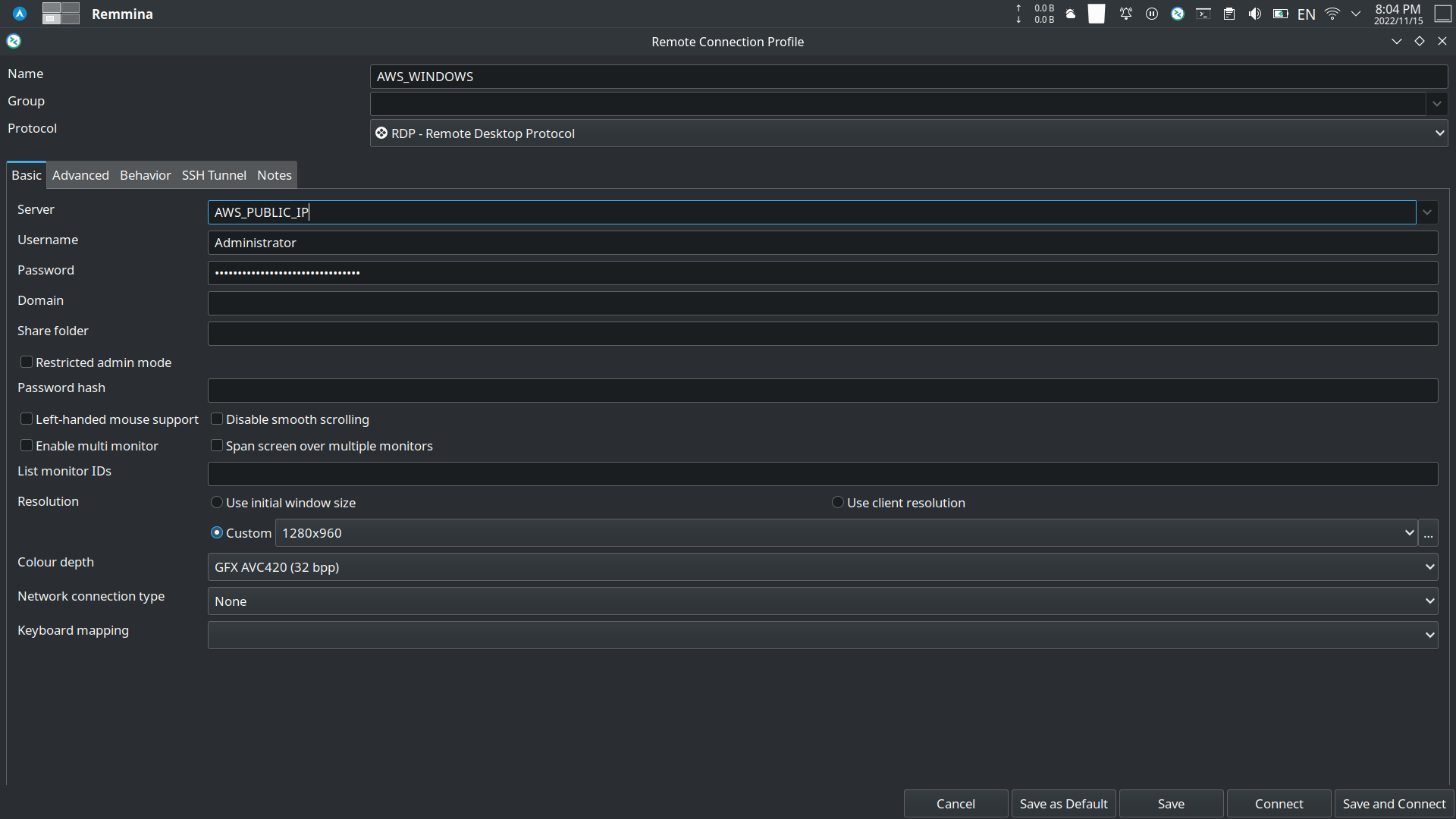Click the resolution ellipsis configure button

[1429, 533]
